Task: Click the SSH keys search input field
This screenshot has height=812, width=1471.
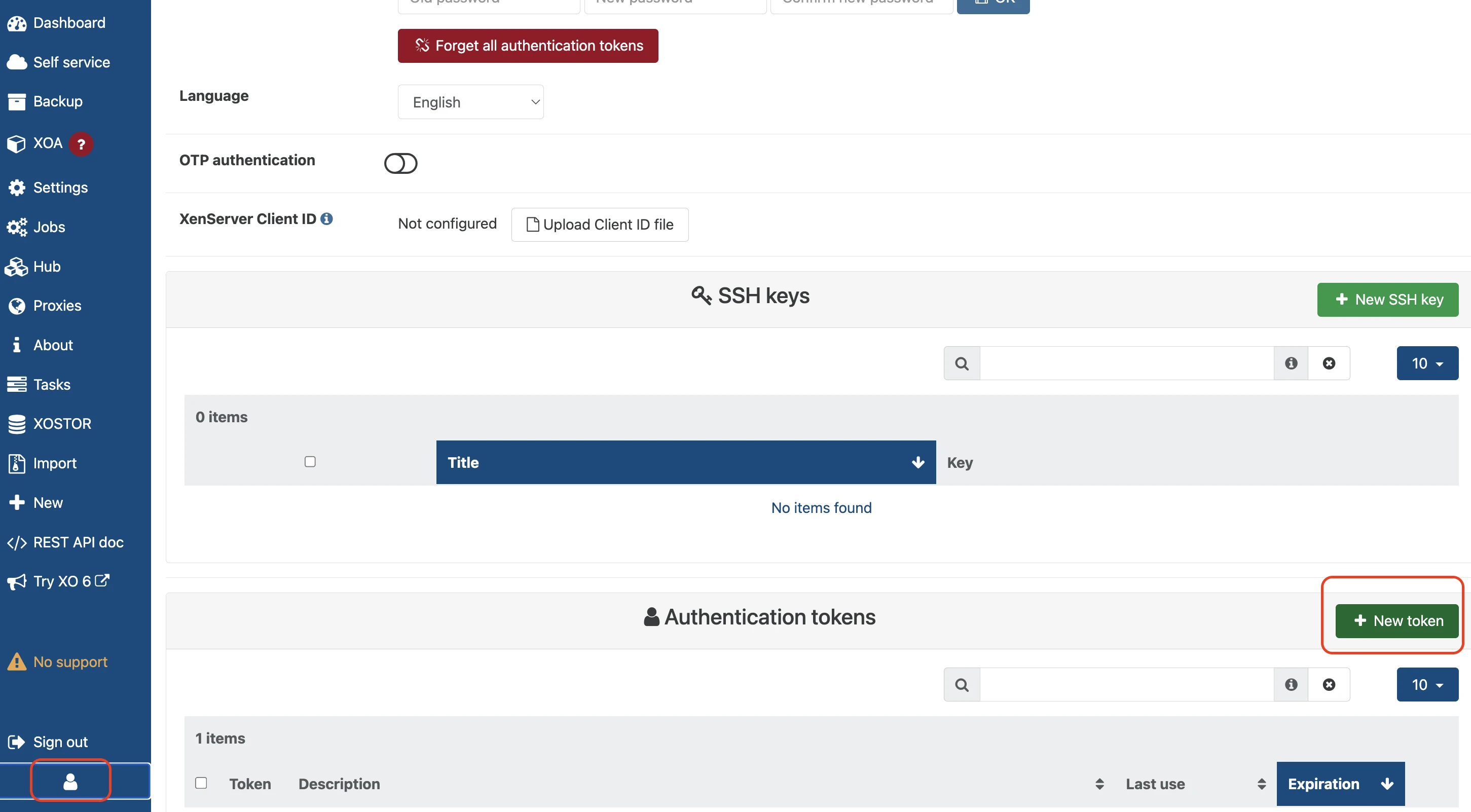Action: click(1127, 363)
